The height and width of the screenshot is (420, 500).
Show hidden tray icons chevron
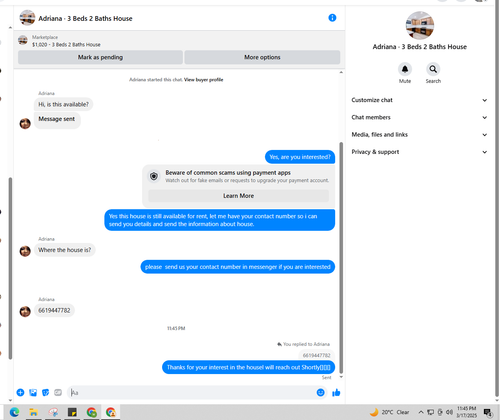(421, 412)
